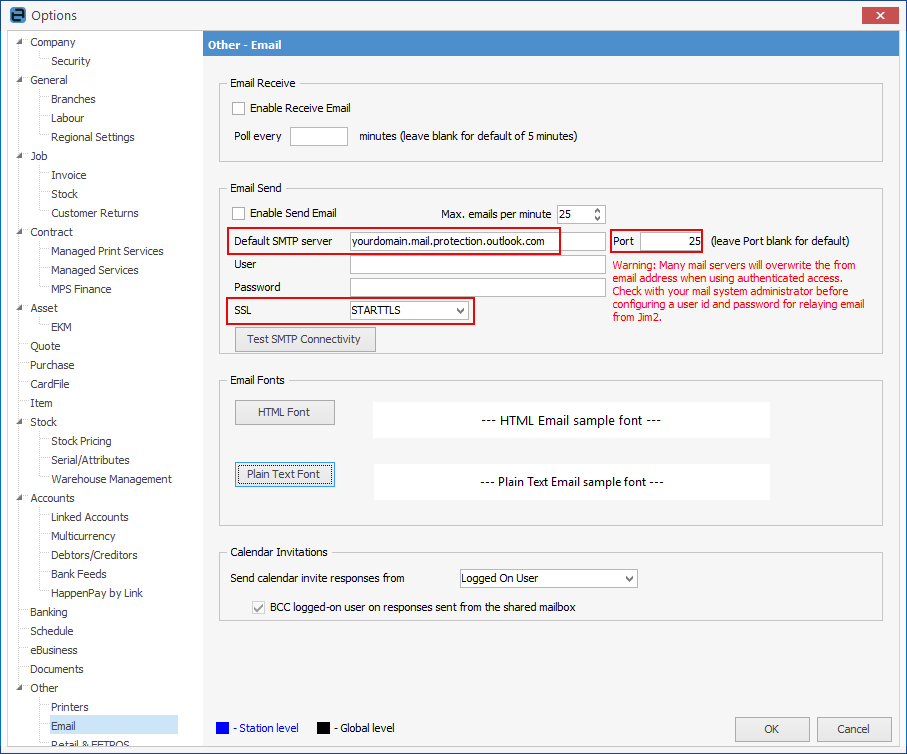The image size is (907, 754).
Task: Go to Managed Print Services options
Action: click(107, 251)
